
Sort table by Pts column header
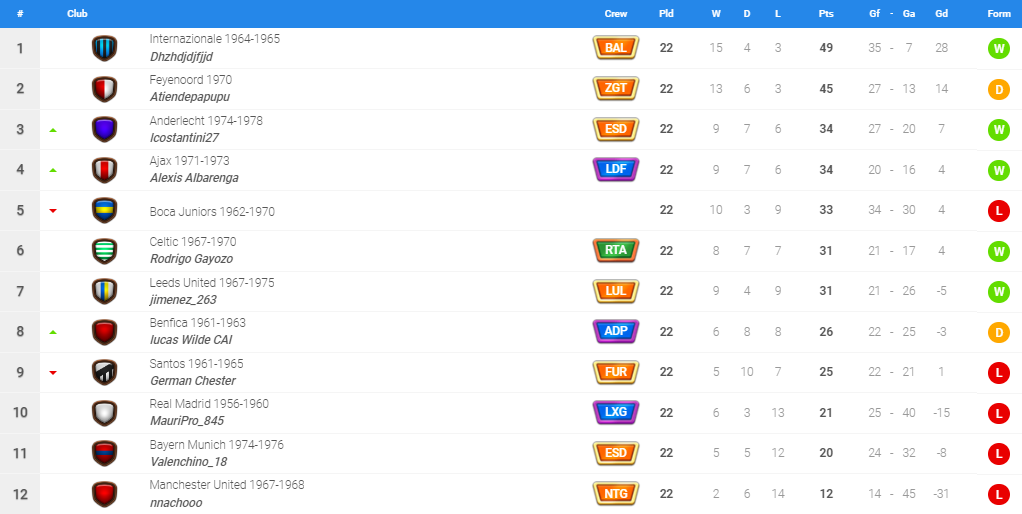(826, 14)
